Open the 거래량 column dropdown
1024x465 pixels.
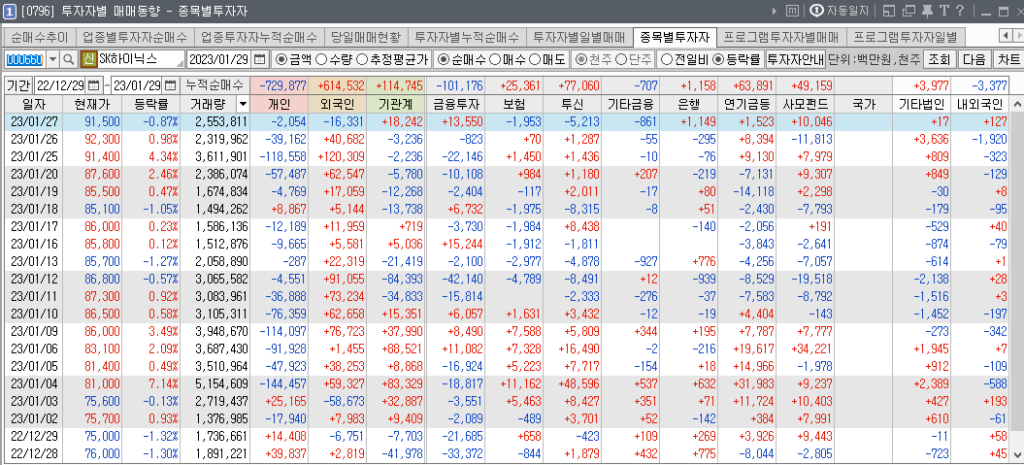(x=242, y=104)
